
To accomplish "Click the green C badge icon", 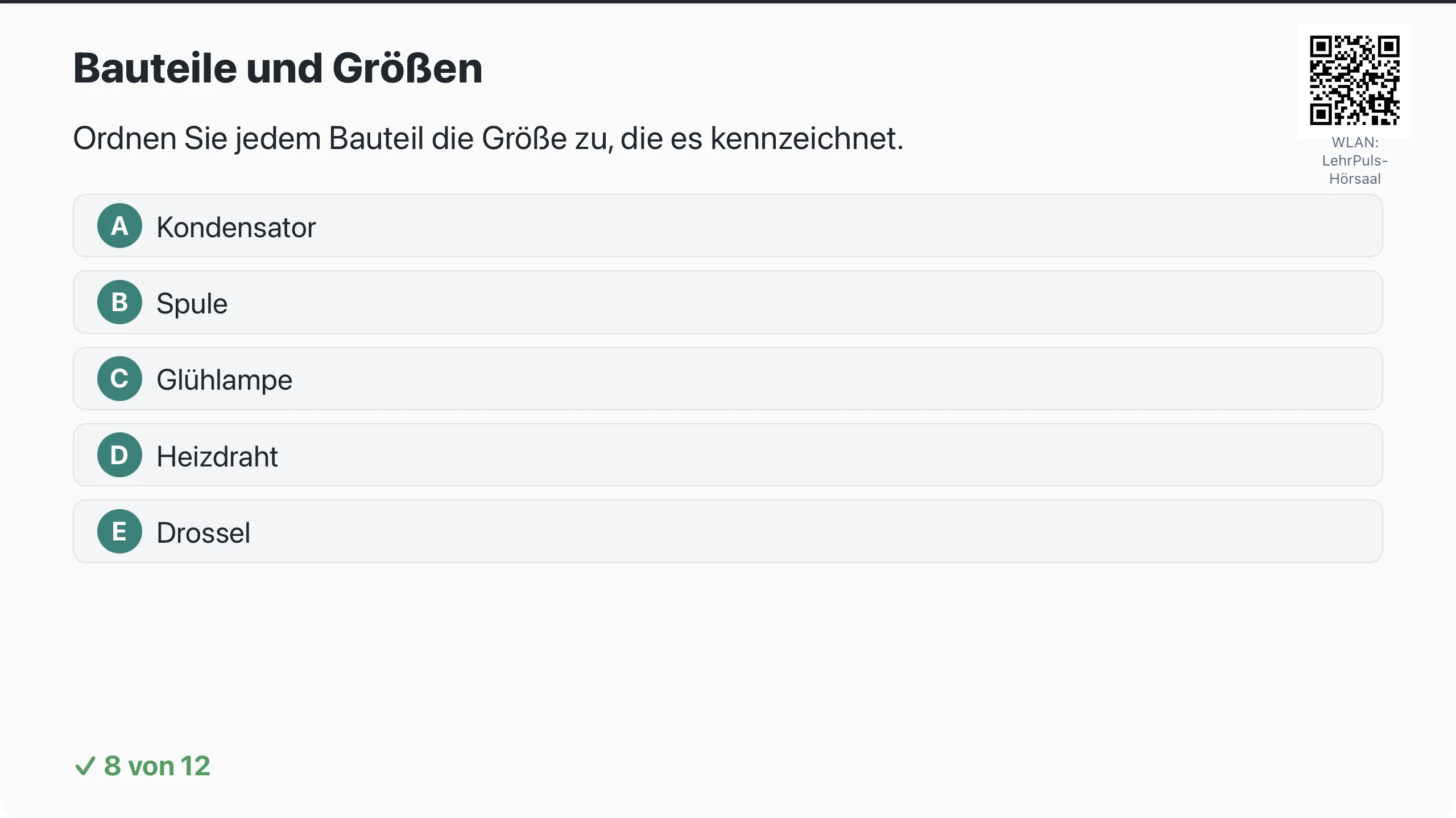I will [119, 379].
